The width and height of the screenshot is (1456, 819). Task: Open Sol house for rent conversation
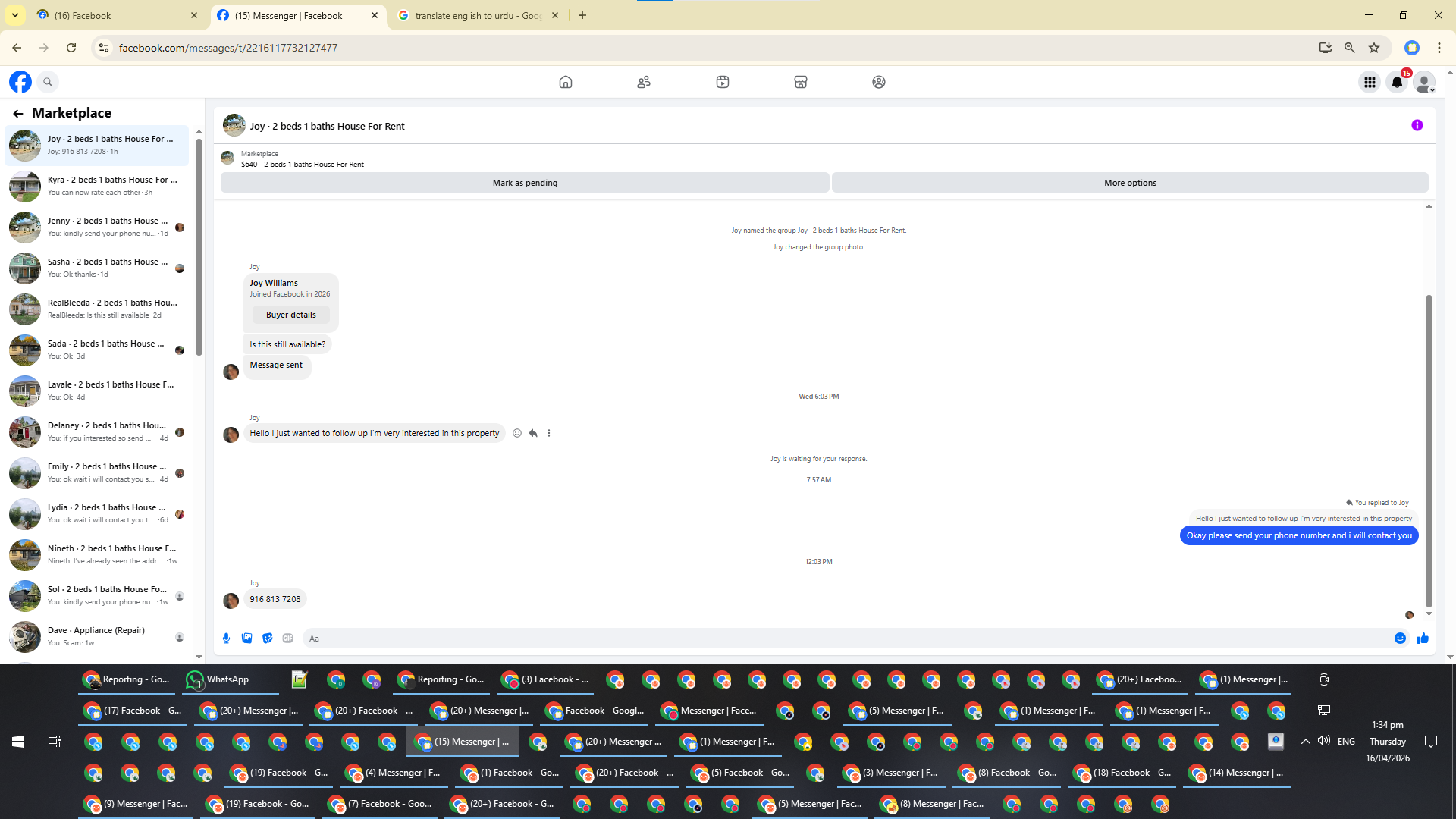97,596
